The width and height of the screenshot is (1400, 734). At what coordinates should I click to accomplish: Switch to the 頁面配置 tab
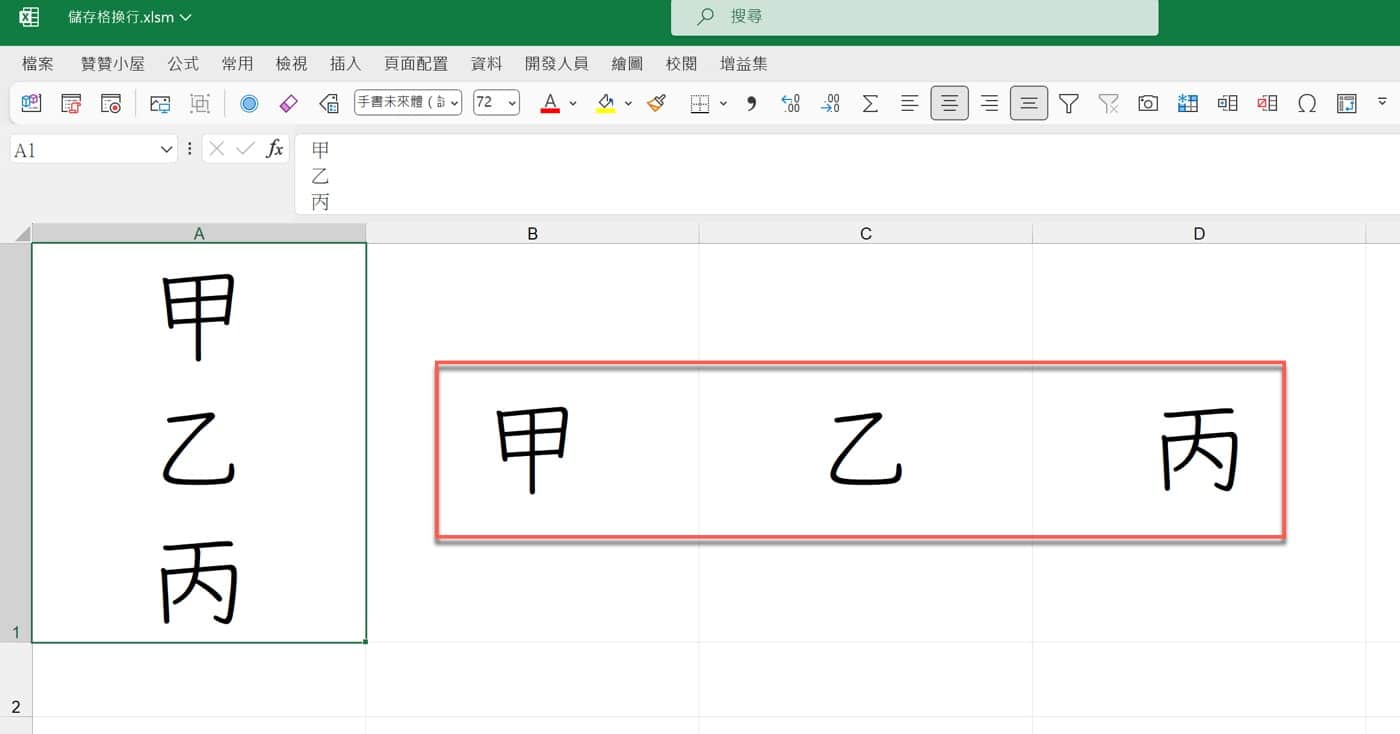tap(416, 63)
